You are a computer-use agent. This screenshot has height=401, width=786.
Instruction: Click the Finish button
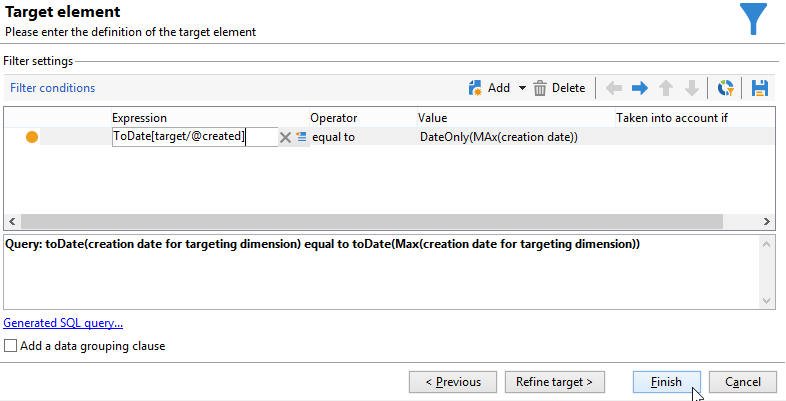pos(666,382)
